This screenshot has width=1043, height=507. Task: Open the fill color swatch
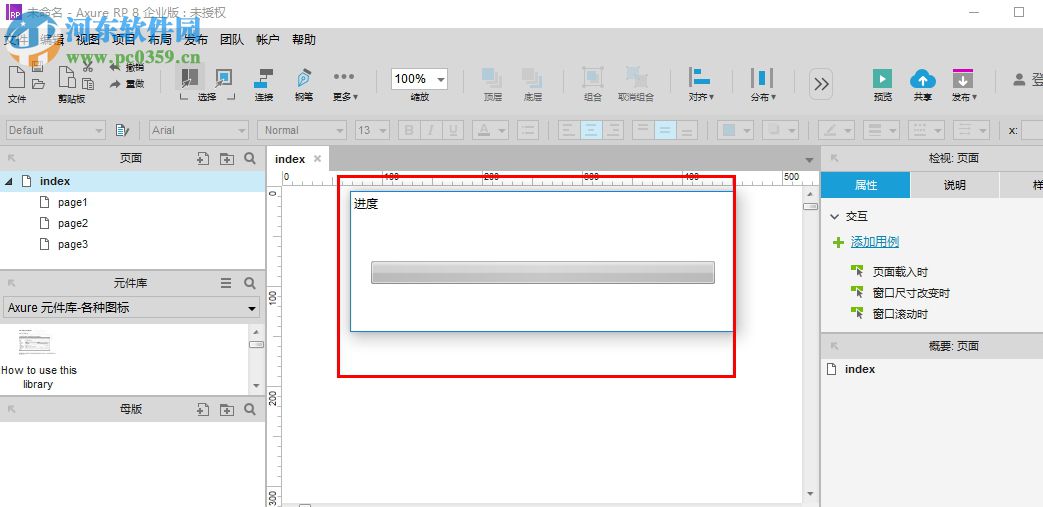point(736,130)
